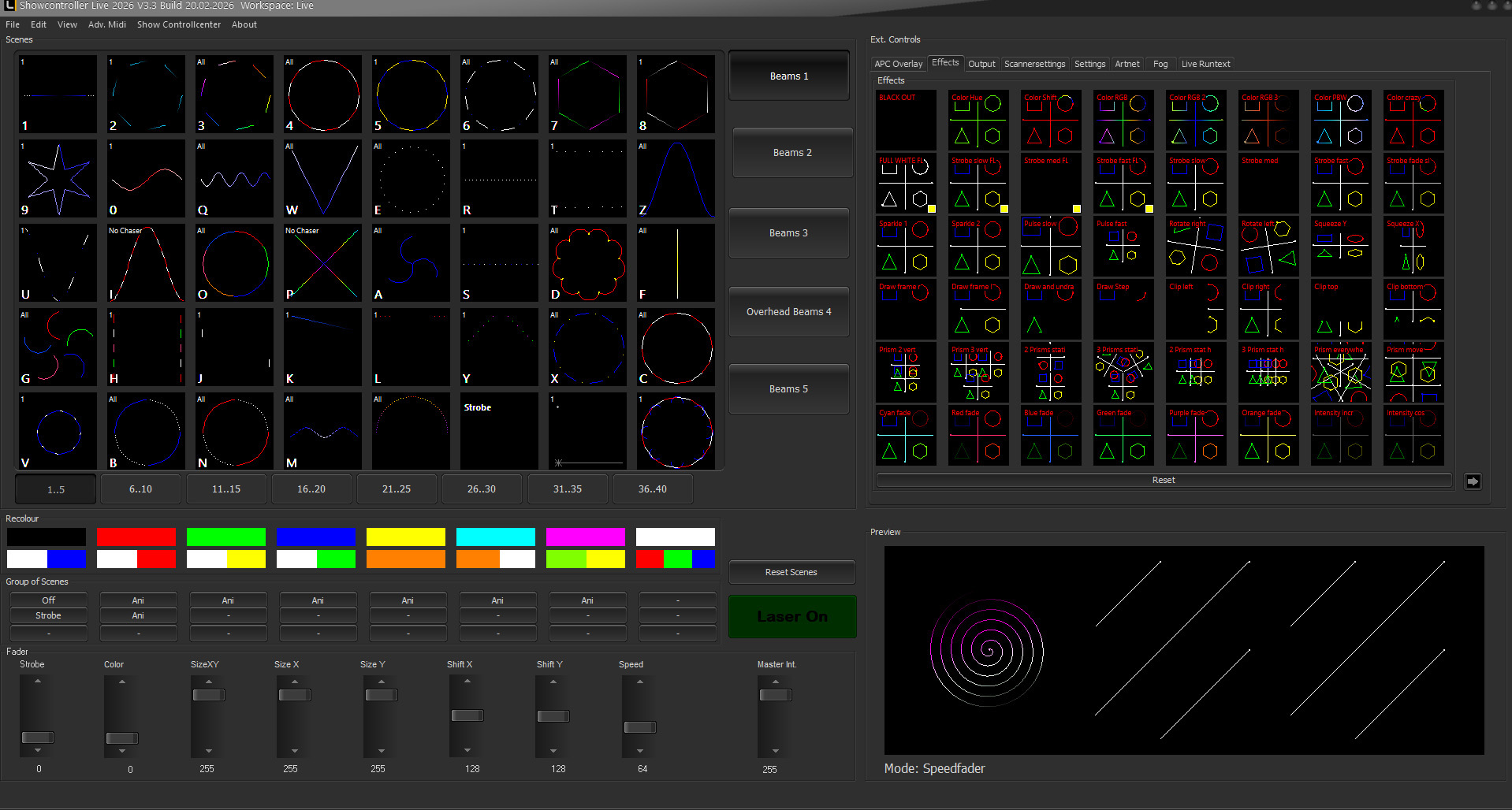The width and height of the screenshot is (1512, 810).
Task: Toggle the Off scene group button
Action: (48, 600)
